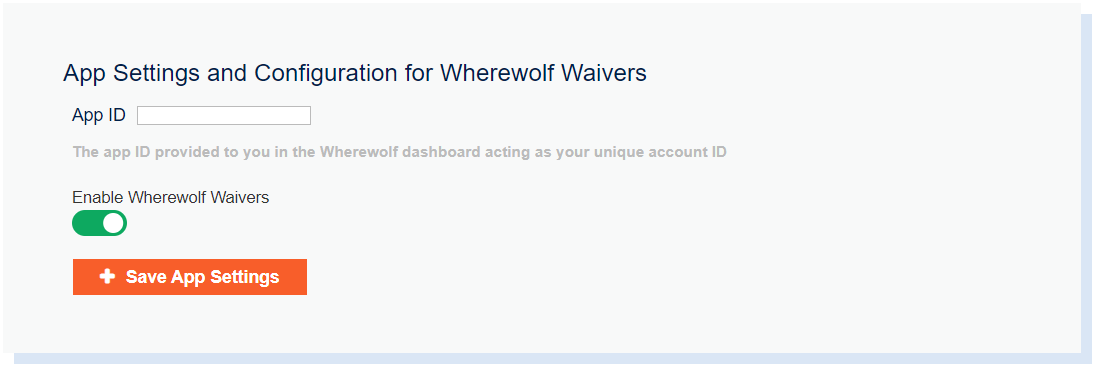This screenshot has height=377, width=1107.
Task: Toggle the Enable Wherewolf Waivers switch
Action: [100, 223]
